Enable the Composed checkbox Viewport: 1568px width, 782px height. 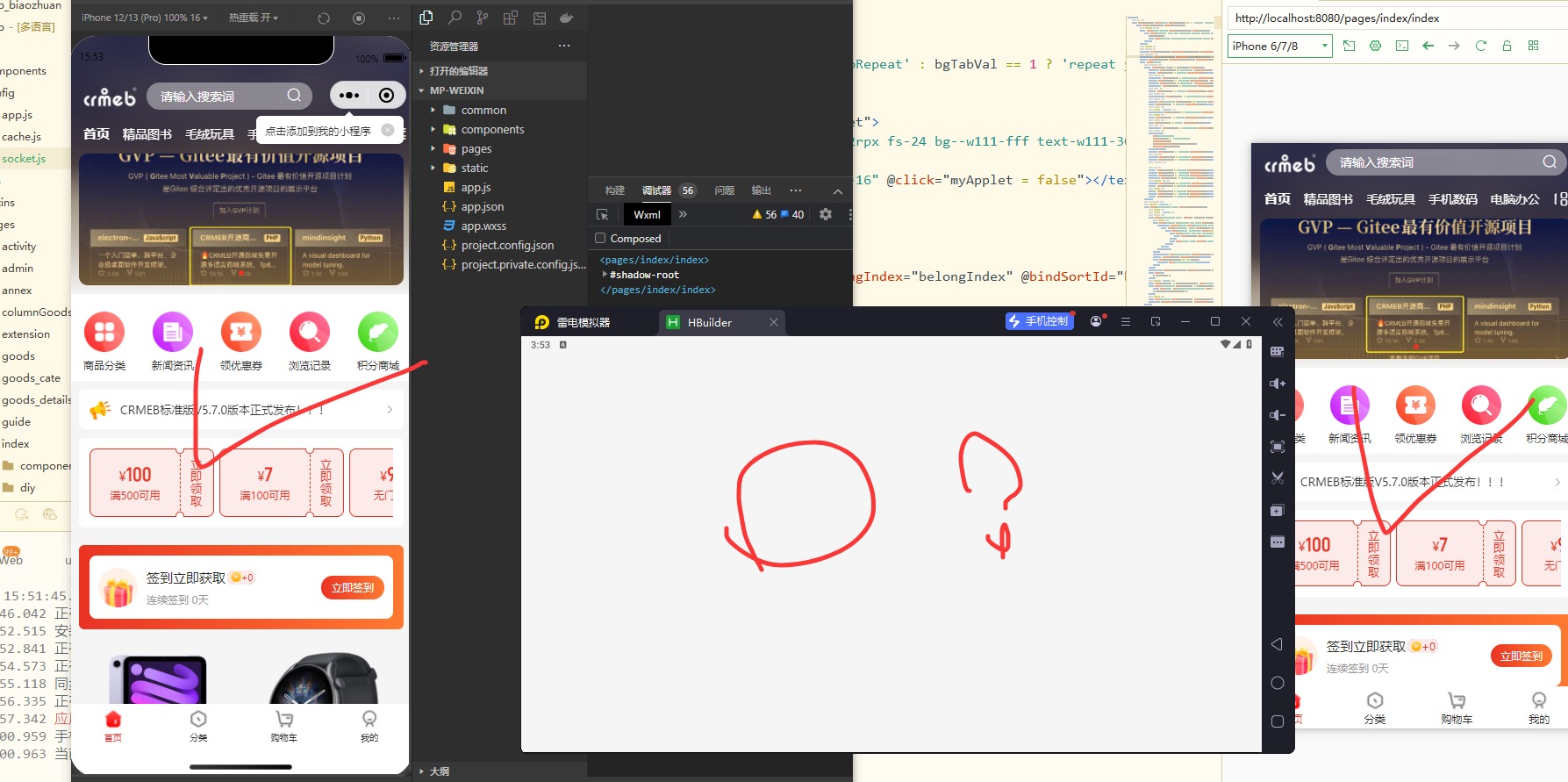click(x=601, y=238)
